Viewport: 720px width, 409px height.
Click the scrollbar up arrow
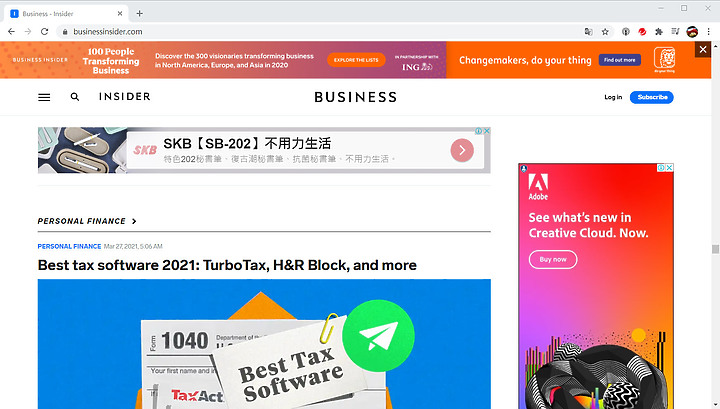click(x=715, y=45)
